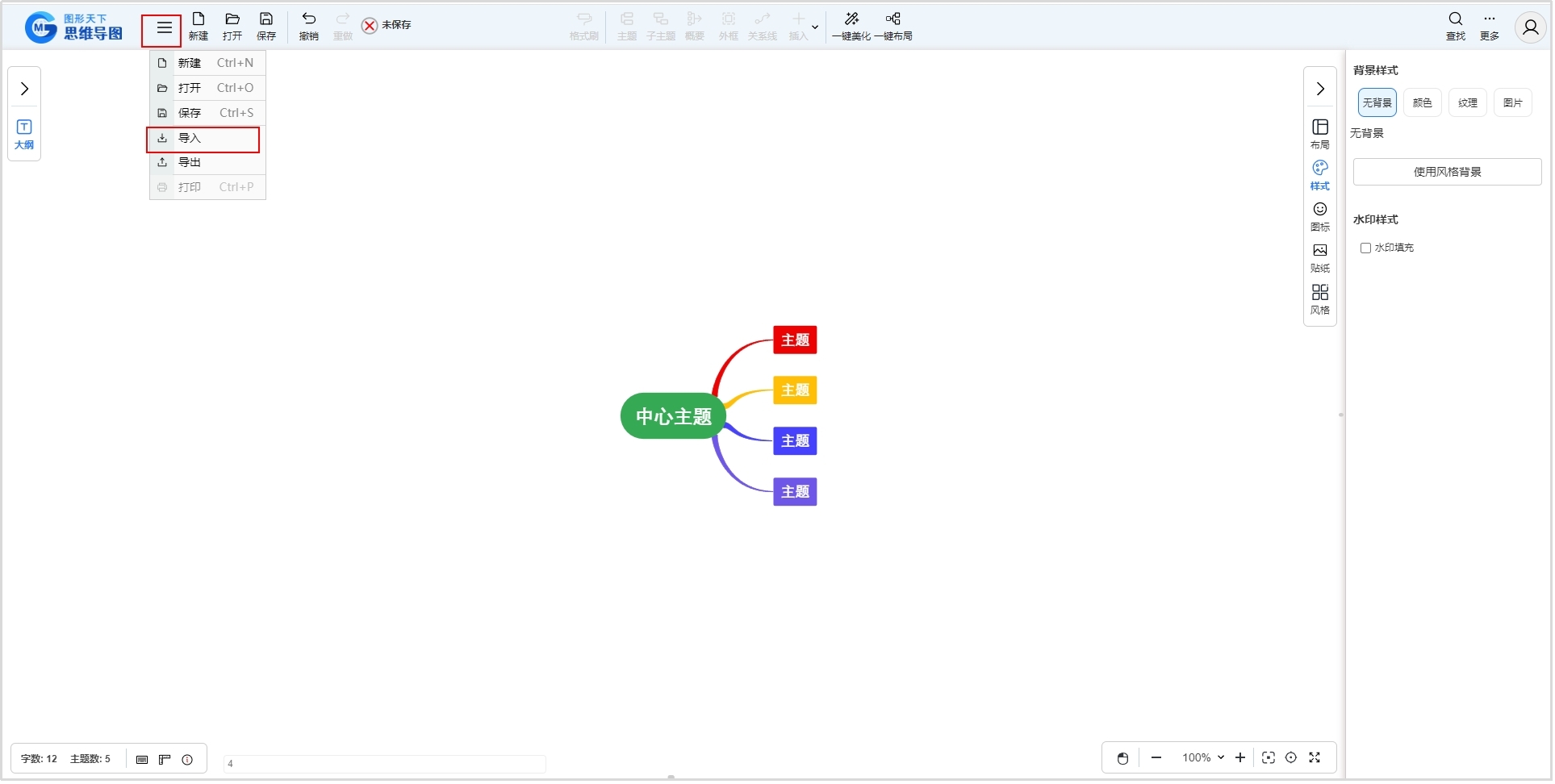Click the center-on-topic target icon
1555x784 pixels.
coord(1291,759)
